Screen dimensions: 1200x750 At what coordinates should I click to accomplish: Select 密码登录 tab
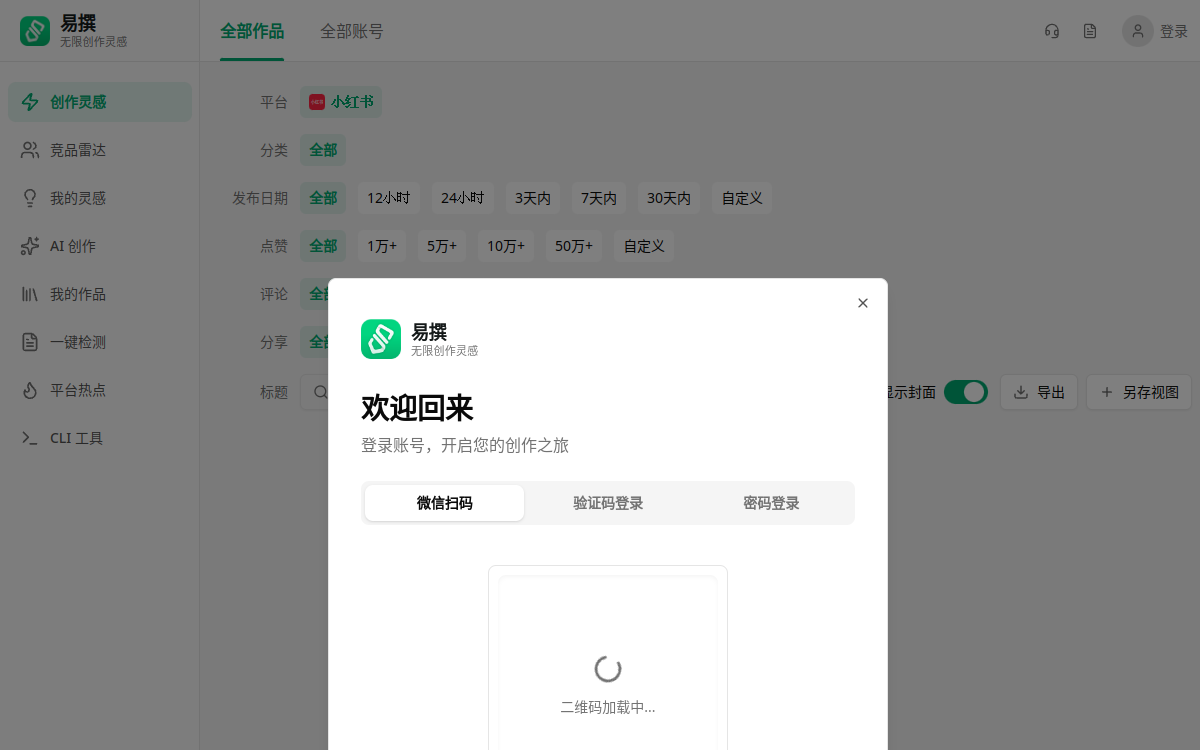pyautogui.click(x=771, y=503)
